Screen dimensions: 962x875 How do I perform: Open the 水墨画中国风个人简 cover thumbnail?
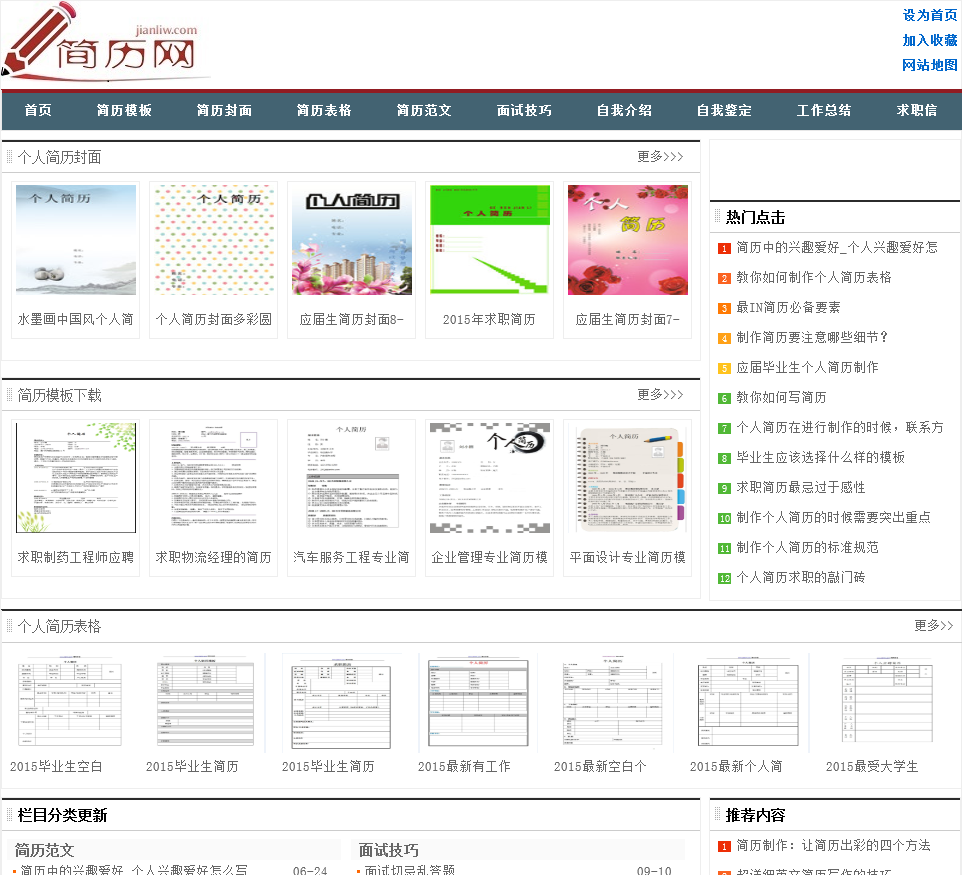point(76,240)
